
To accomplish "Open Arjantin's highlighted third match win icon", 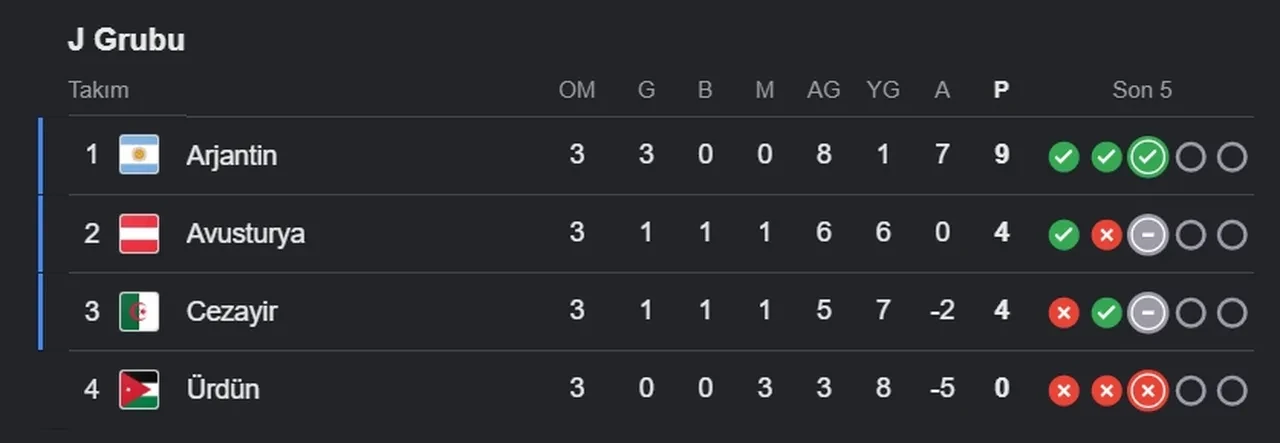I will click(1148, 157).
